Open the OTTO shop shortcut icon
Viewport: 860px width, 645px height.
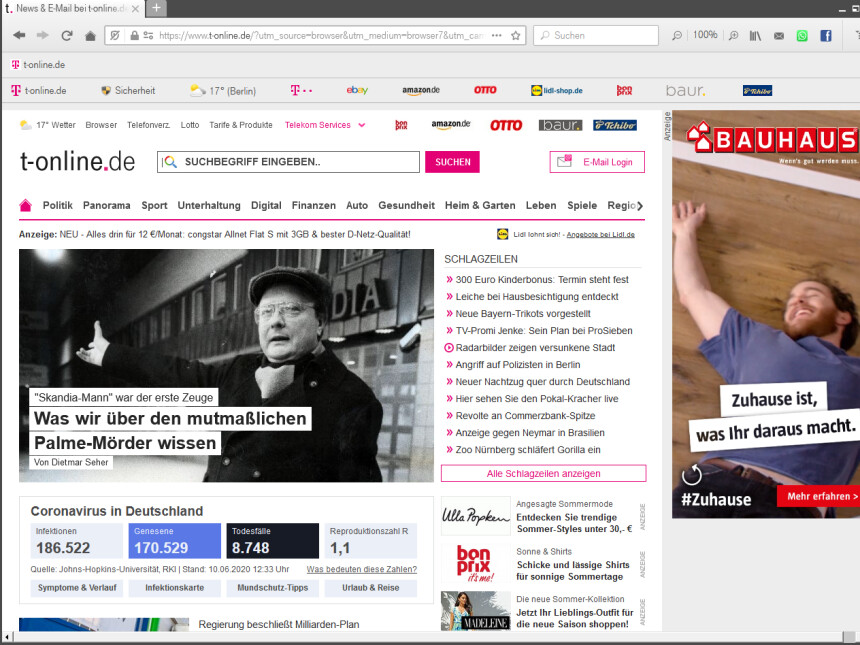point(486,90)
